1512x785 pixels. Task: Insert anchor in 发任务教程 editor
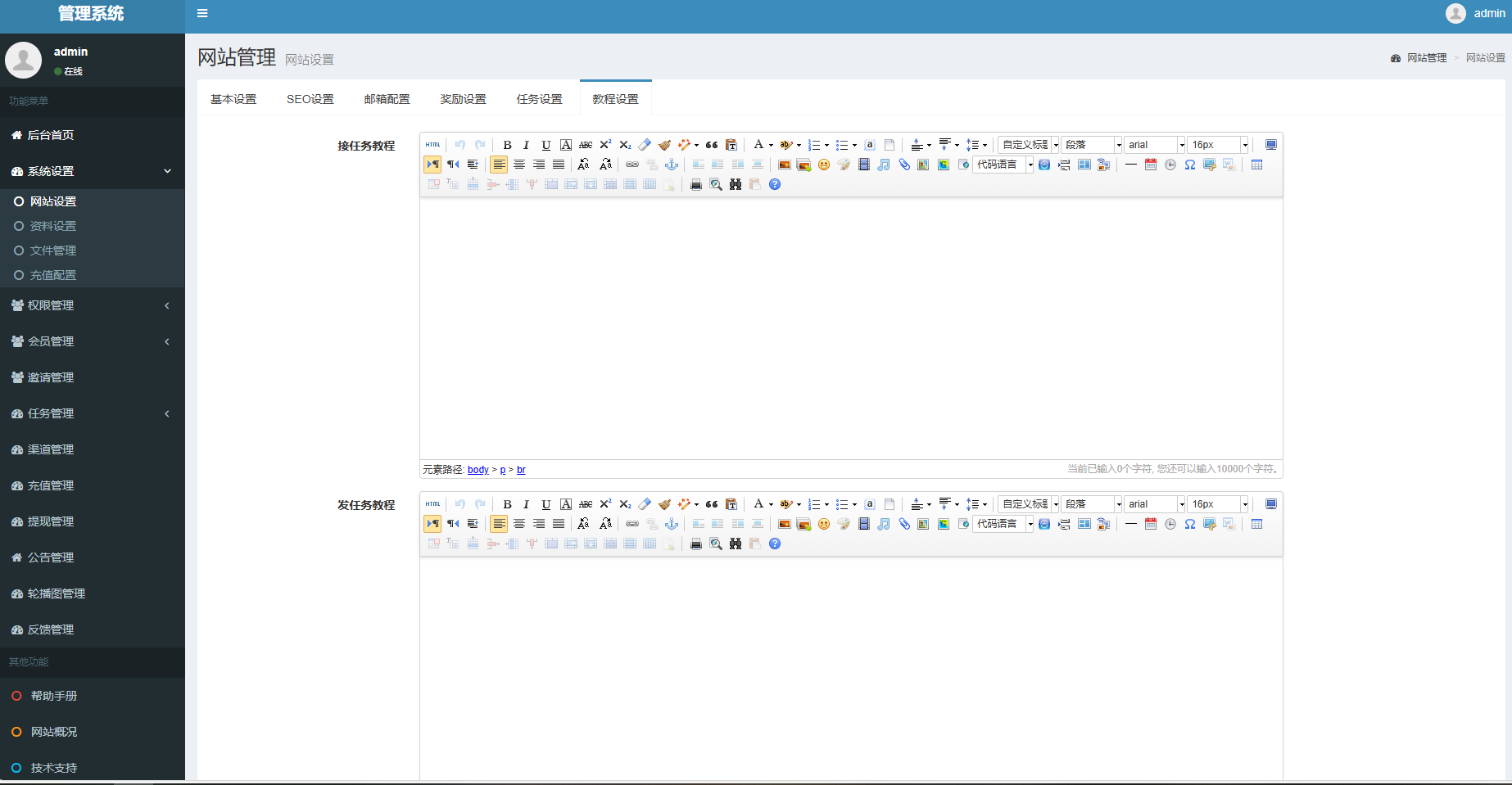tap(672, 524)
